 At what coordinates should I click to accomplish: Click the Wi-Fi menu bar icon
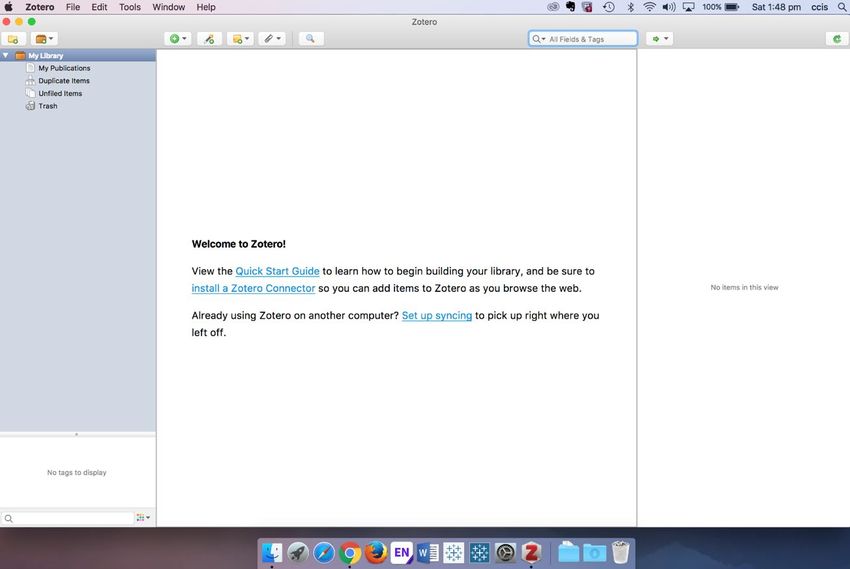click(649, 7)
